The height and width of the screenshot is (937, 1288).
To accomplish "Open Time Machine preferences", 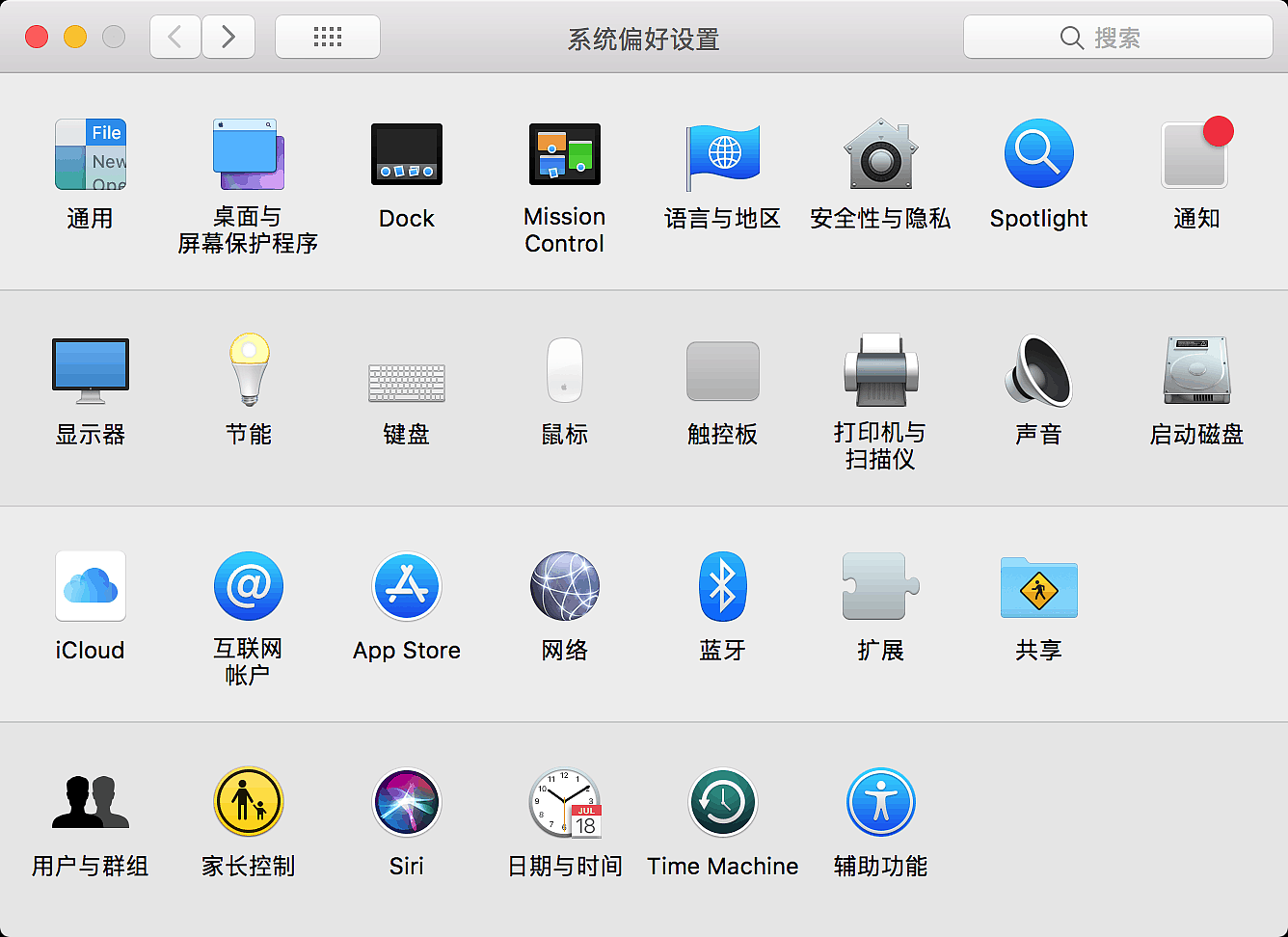I will pos(723,802).
